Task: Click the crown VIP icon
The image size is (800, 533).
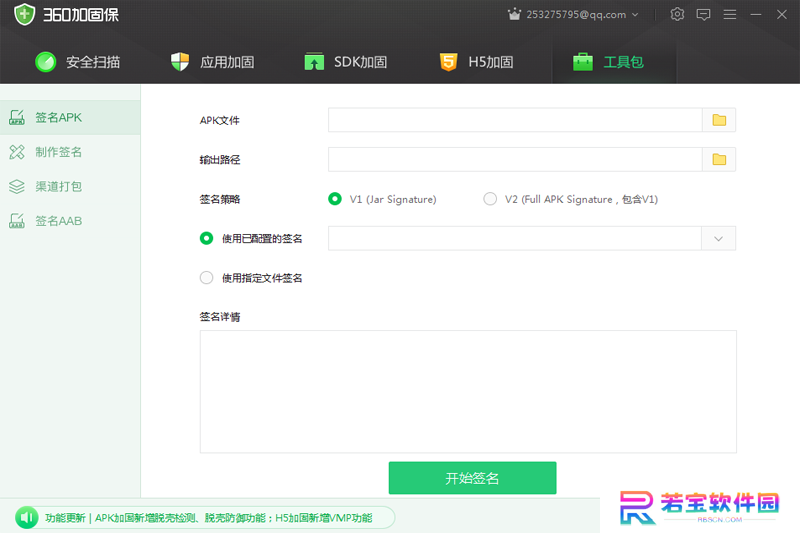Action: click(x=514, y=14)
